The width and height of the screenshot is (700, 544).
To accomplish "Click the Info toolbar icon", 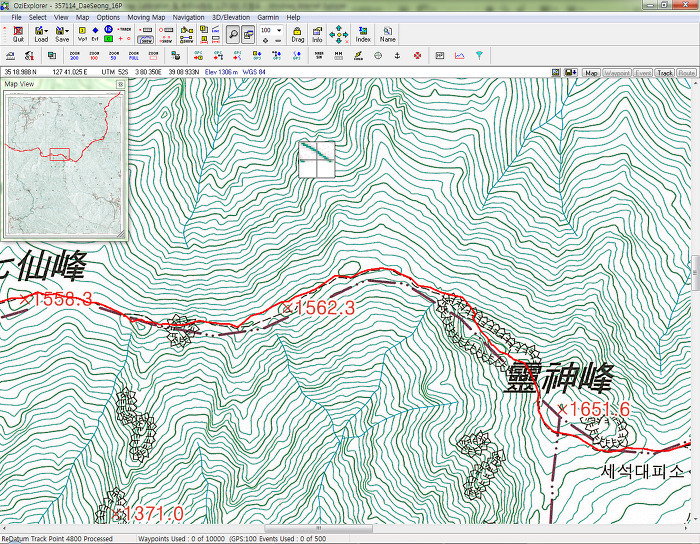I will pyautogui.click(x=317, y=34).
